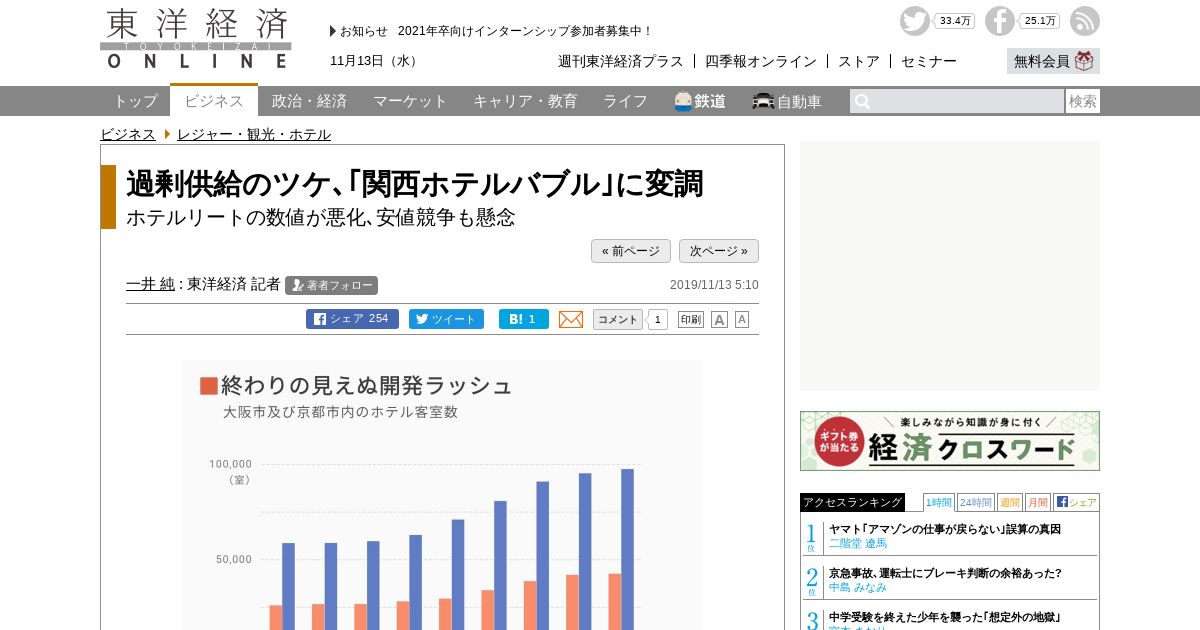The height and width of the screenshot is (630, 1200).
Task: Open author 二階堂 遼馬 link
Action: (858, 543)
